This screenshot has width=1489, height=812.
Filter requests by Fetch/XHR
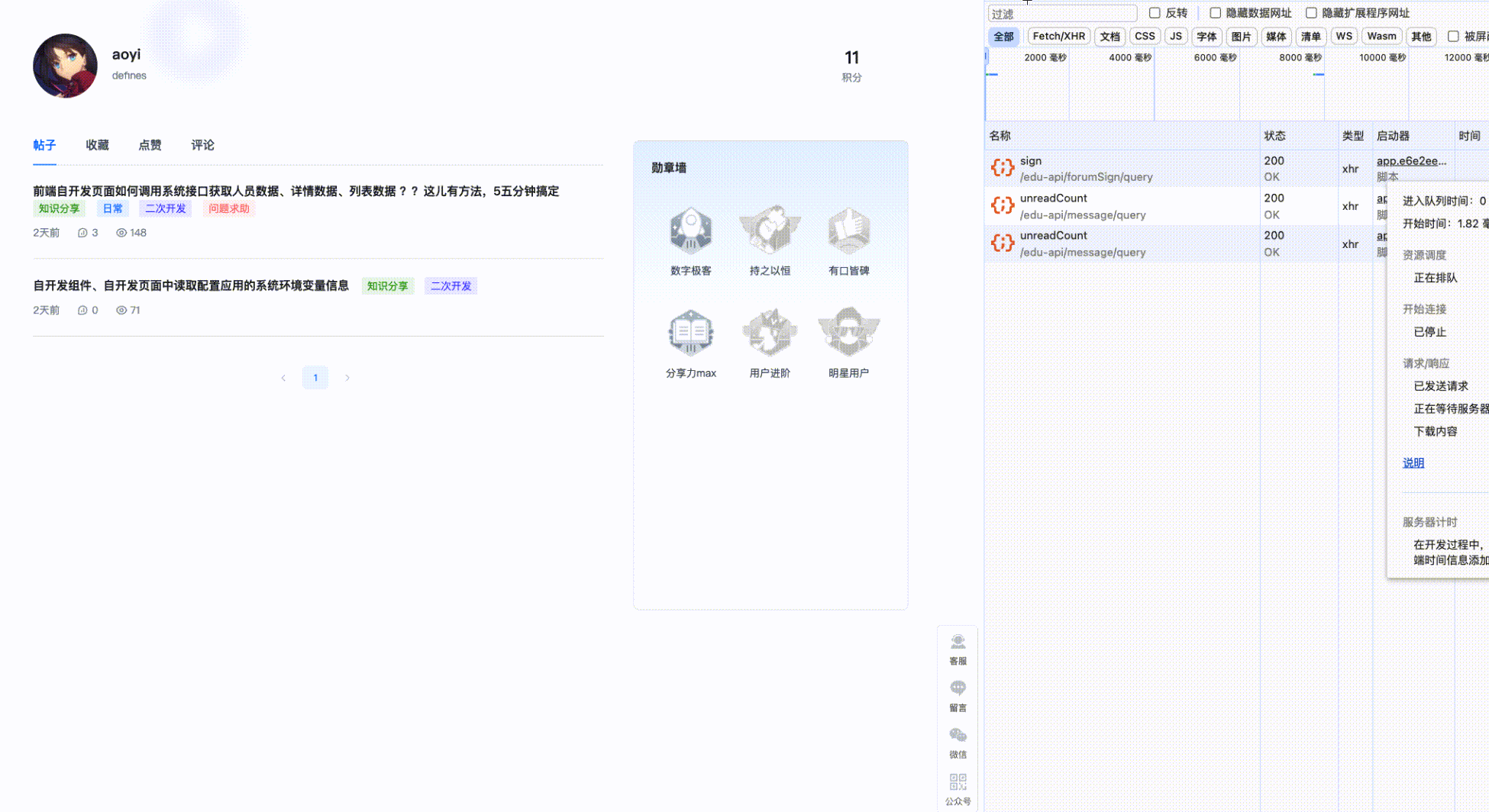(1058, 37)
